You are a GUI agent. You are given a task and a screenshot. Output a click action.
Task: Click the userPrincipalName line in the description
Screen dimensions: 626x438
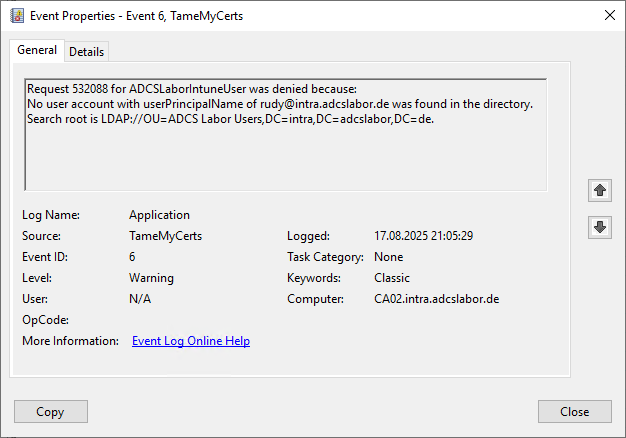point(280,104)
